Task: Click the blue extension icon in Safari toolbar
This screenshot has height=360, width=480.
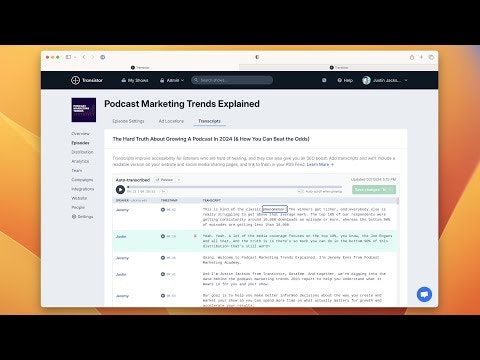Action: click(x=103, y=57)
